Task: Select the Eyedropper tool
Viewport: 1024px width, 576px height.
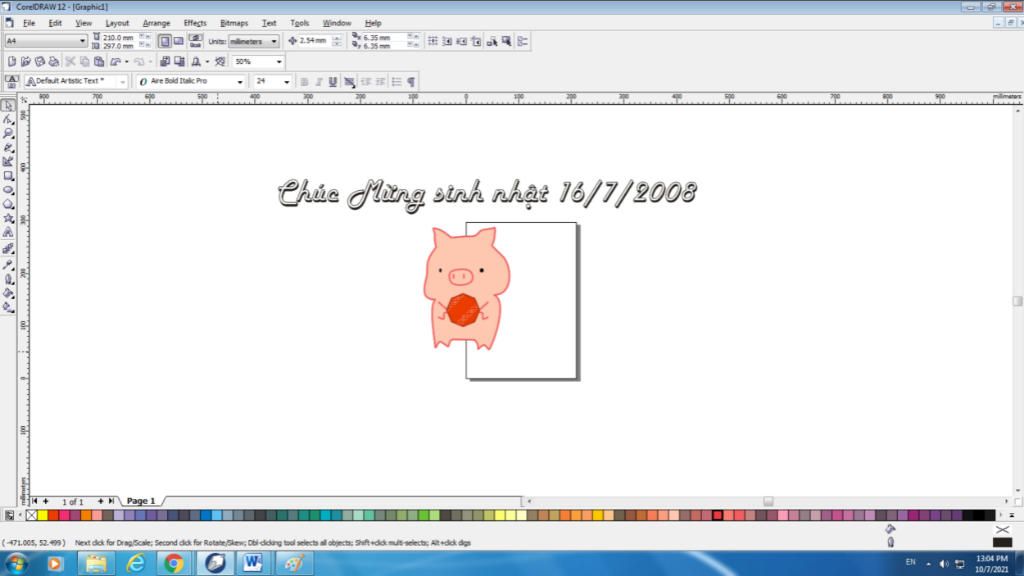Action: pyautogui.click(x=8, y=264)
